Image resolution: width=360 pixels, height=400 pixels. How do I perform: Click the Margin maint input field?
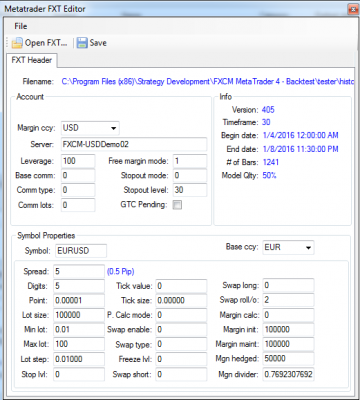coord(288,344)
